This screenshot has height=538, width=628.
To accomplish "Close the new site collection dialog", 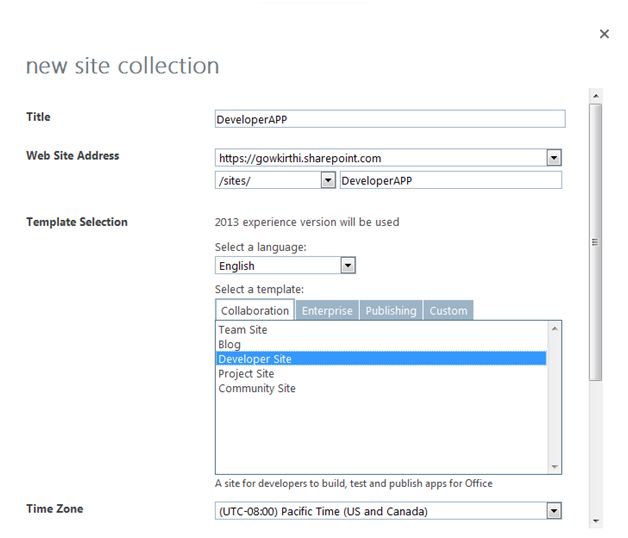I will coord(604,34).
